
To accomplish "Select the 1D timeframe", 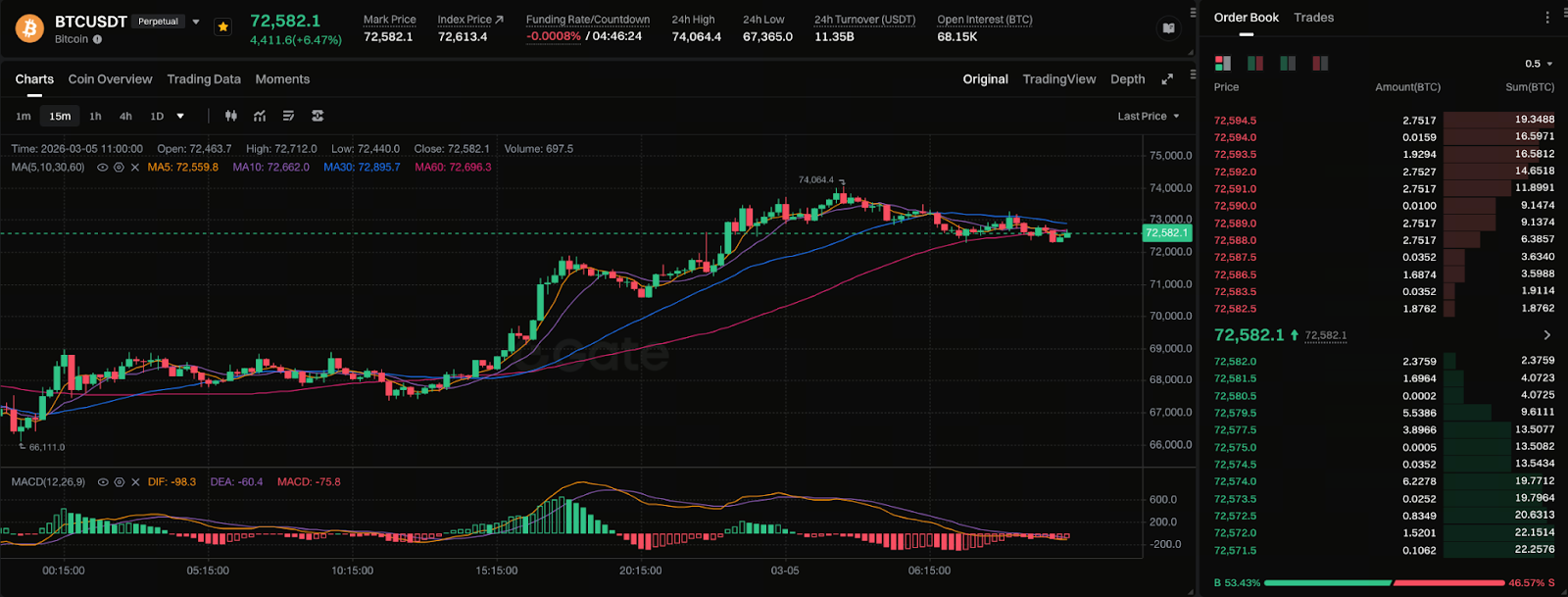I will point(157,116).
